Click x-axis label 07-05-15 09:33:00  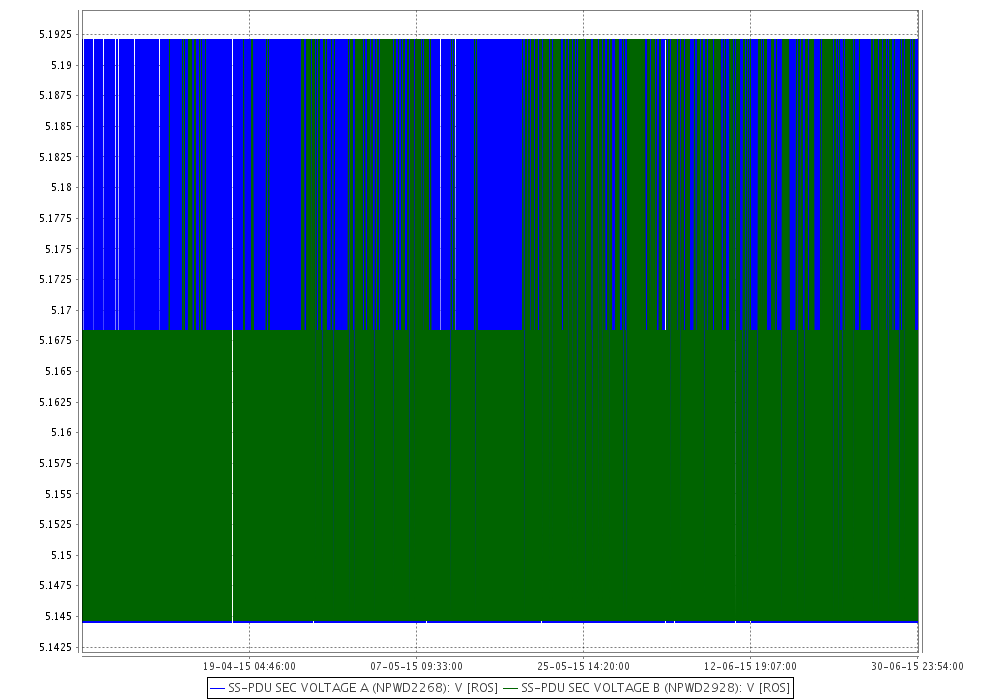pyautogui.click(x=416, y=666)
